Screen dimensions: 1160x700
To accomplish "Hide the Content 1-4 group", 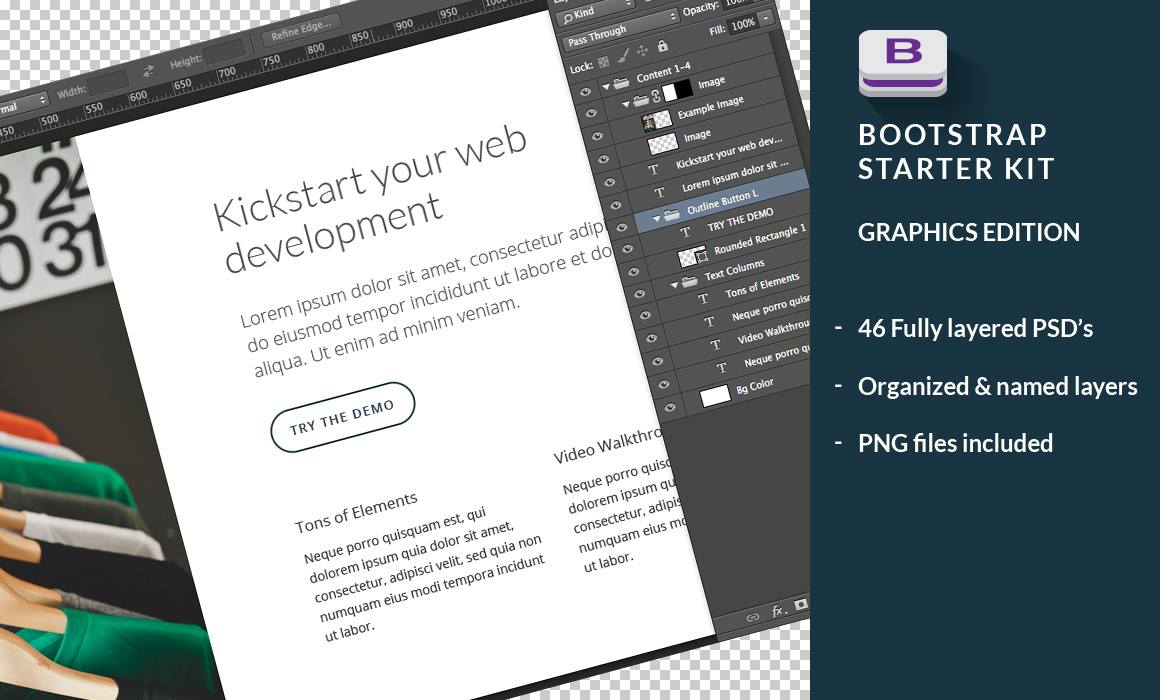I will point(585,92).
